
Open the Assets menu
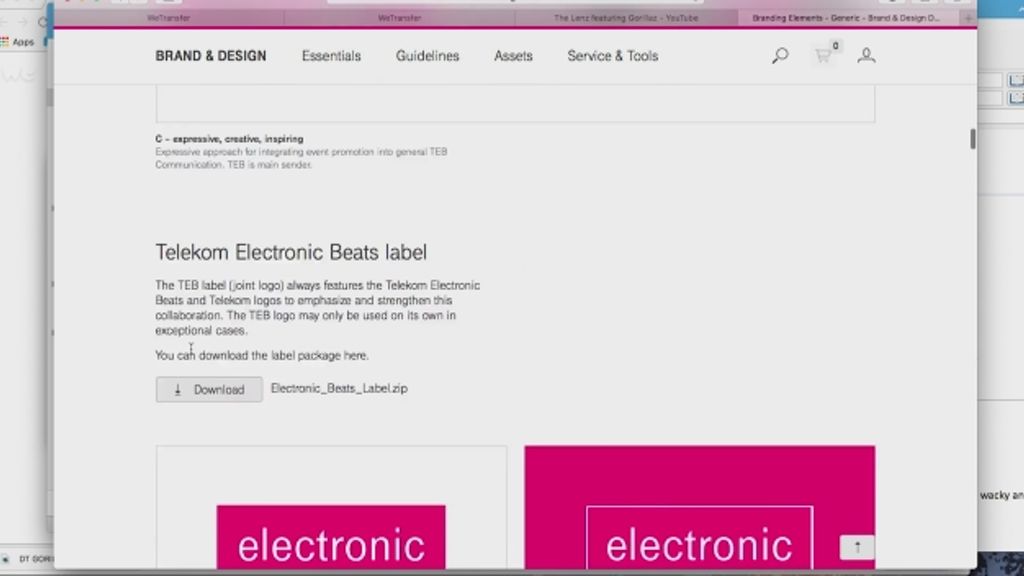[x=513, y=56]
